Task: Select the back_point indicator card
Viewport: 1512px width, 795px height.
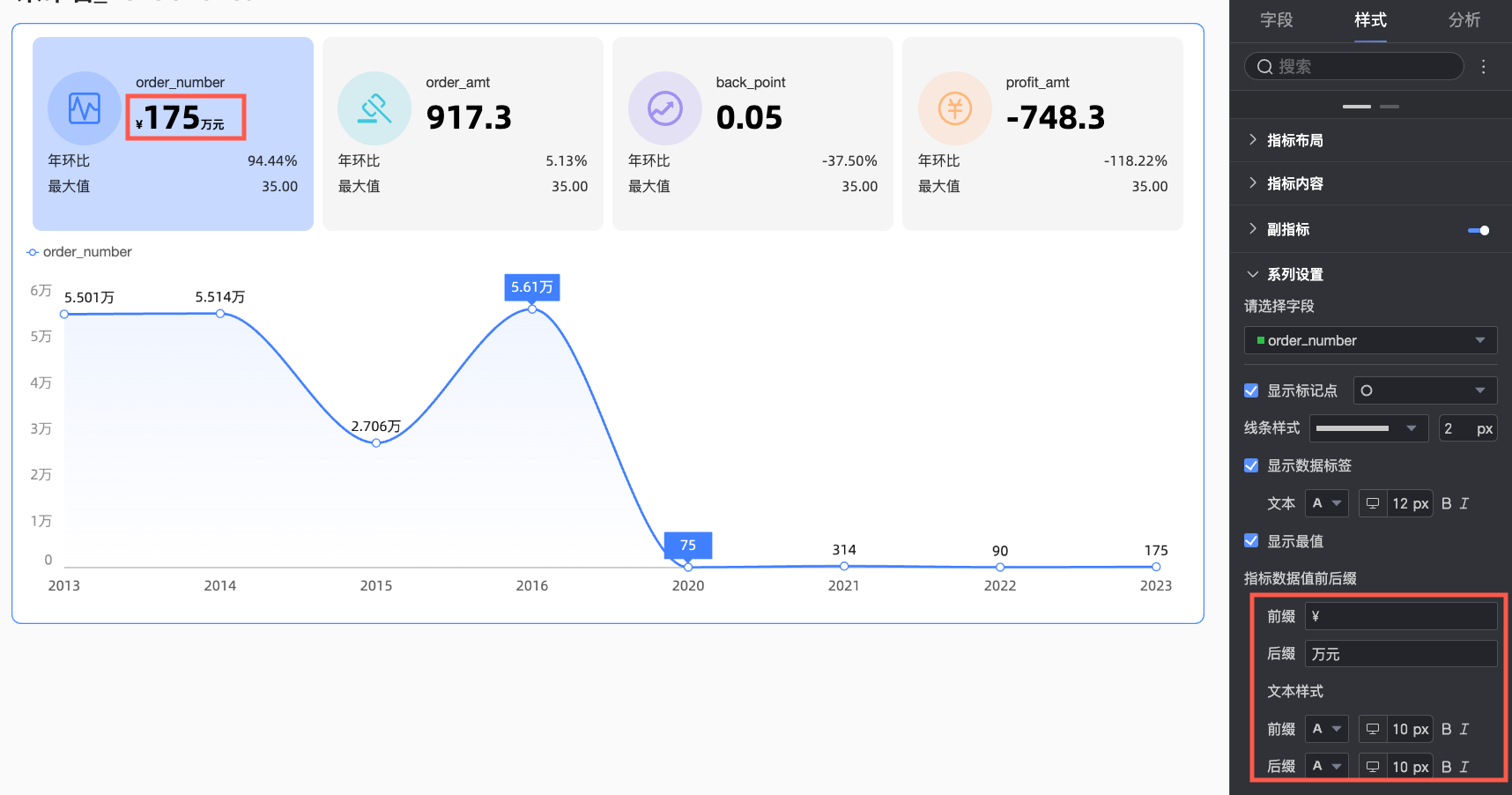Action: pyautogui.click(x=752, y=134)
